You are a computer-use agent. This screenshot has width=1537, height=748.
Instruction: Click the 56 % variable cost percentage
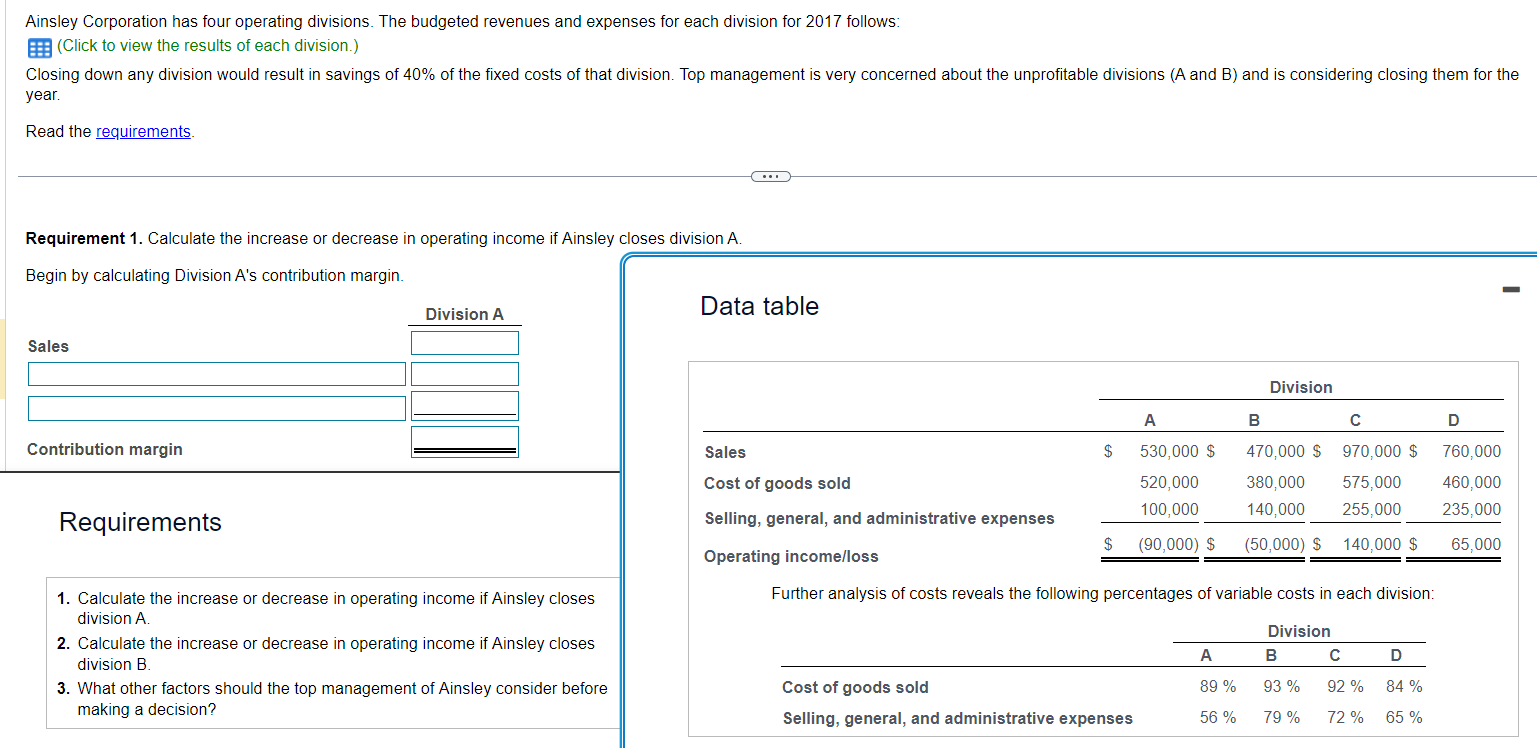pos(1217,718)
